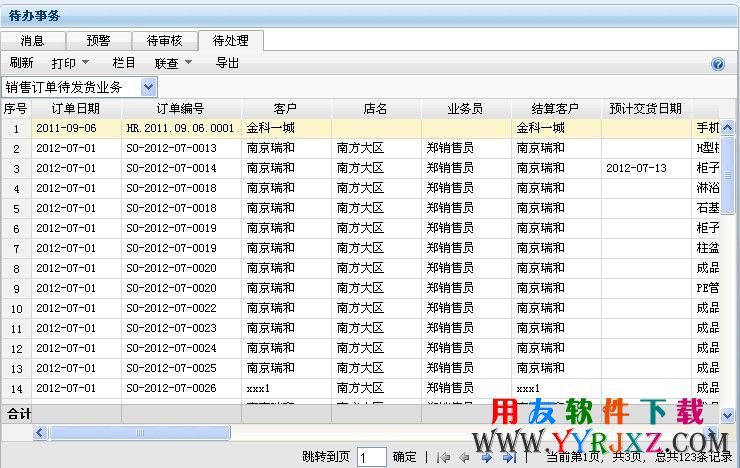Click 结算客户 column header
This screenshot has width=740, height=468.
pyautogui.click(x=555, y=109)
